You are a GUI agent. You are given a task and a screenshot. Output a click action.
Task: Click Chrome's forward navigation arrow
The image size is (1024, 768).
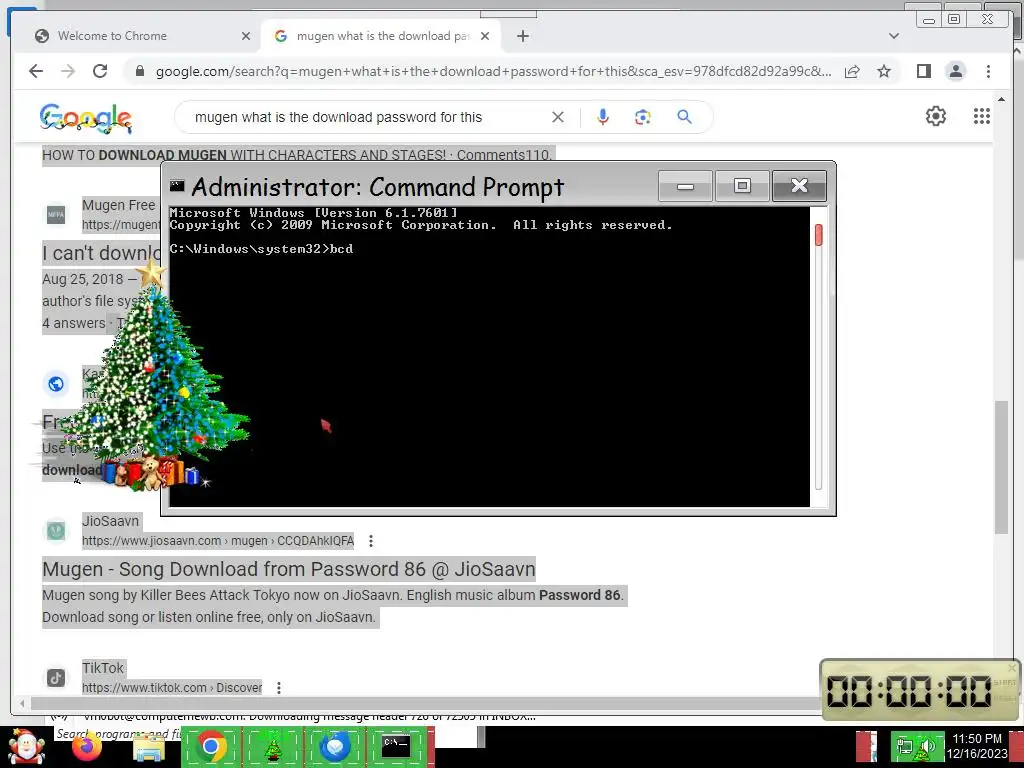click(x=68, y=71)
